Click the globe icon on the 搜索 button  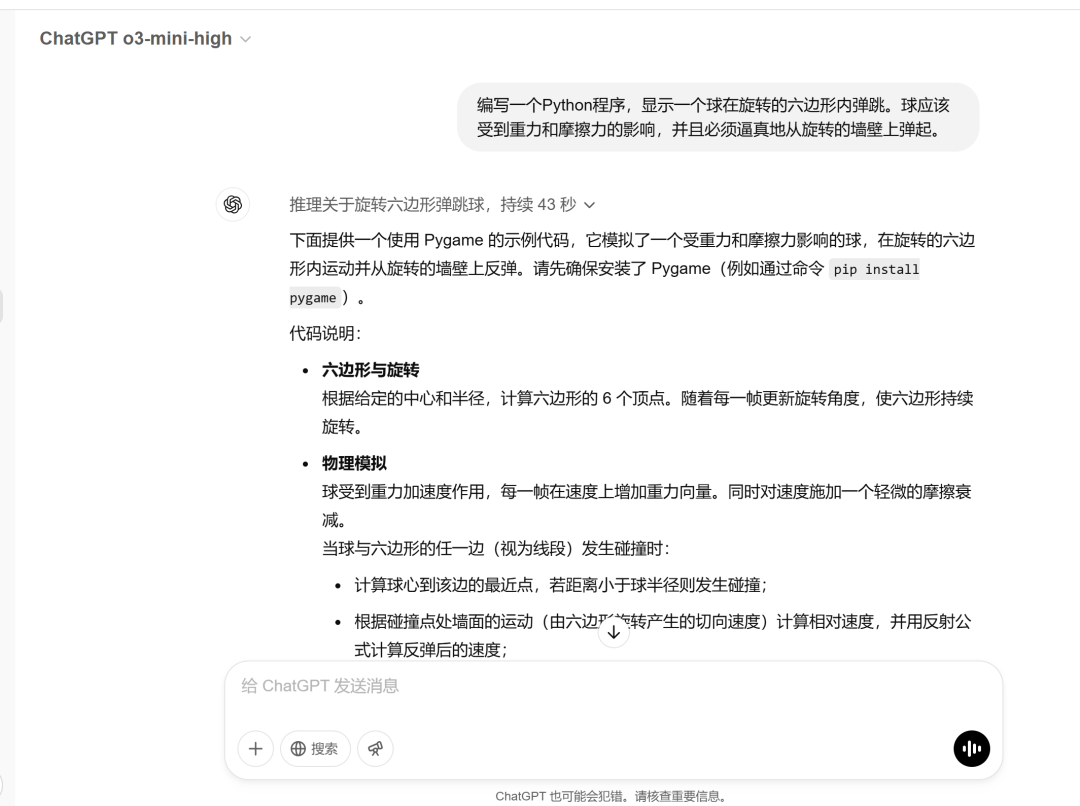[298, 748]
